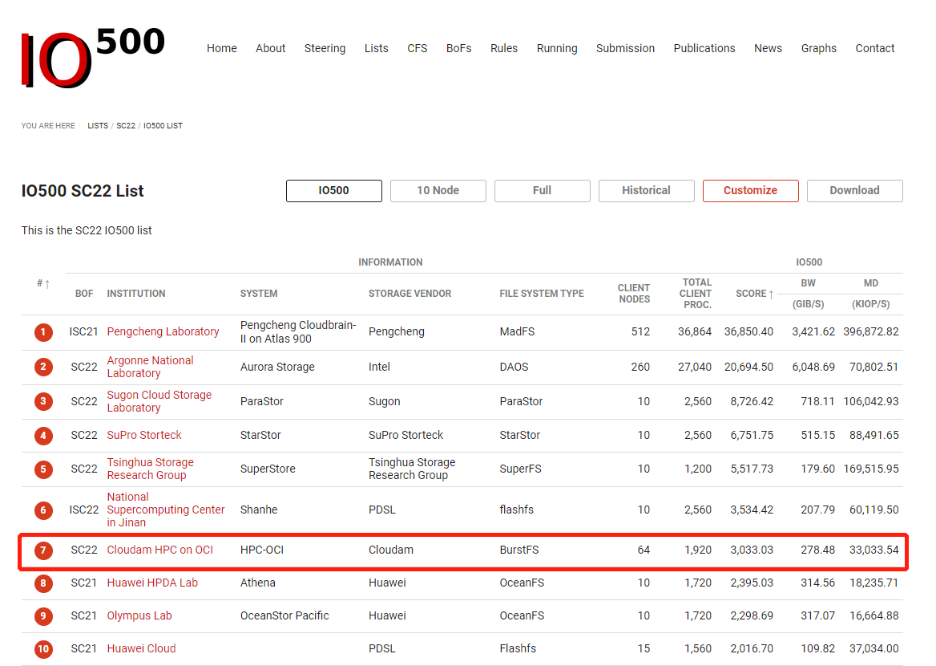Switch to the Historical list
Image resolution: width=936 pixels, height=666 pixels.
(x=646, y=191)
